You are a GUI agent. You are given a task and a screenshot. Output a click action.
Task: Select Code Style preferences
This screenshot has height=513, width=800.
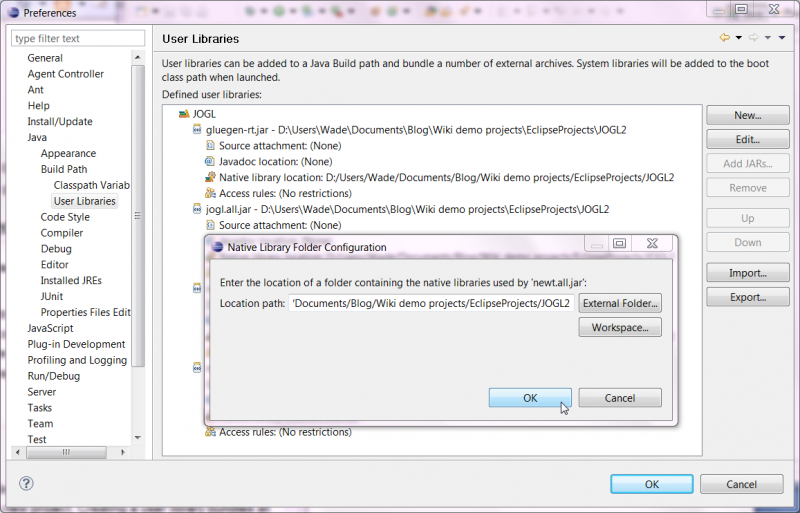click(65, 216)
